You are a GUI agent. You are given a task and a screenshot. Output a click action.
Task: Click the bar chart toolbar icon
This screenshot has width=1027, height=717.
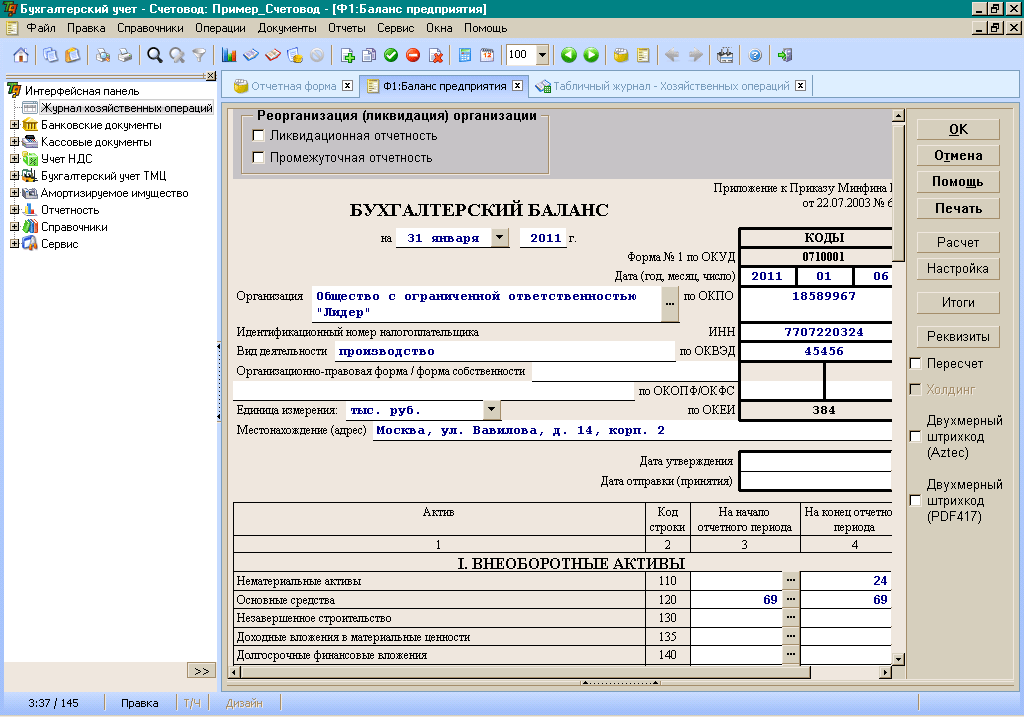coord(229,55)
